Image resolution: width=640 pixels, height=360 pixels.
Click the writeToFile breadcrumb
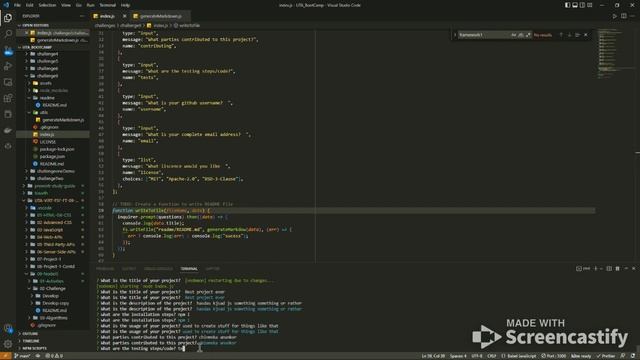187,25
